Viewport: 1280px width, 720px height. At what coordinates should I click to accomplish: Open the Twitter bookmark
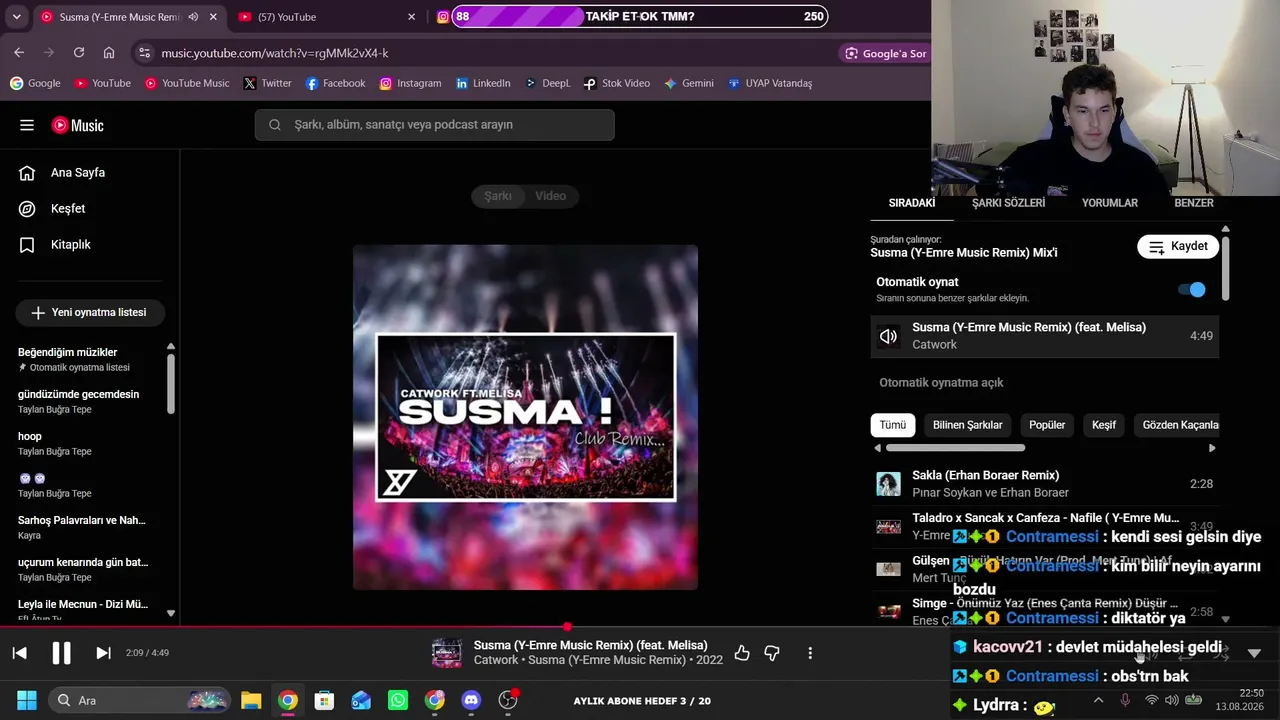[267, 83]
